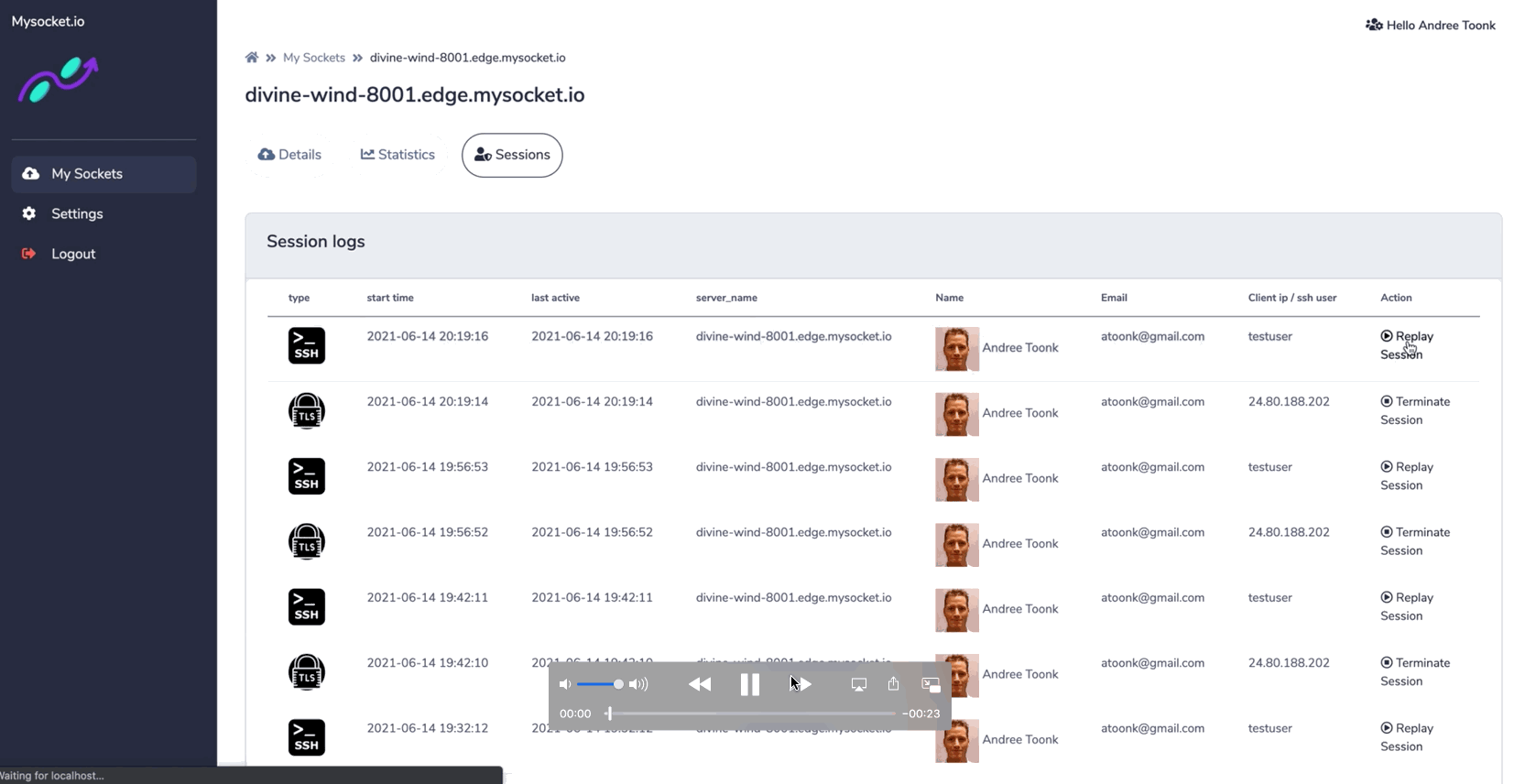
Task: Fast-forward the video in the player overlay
Action: coord(801,684)
